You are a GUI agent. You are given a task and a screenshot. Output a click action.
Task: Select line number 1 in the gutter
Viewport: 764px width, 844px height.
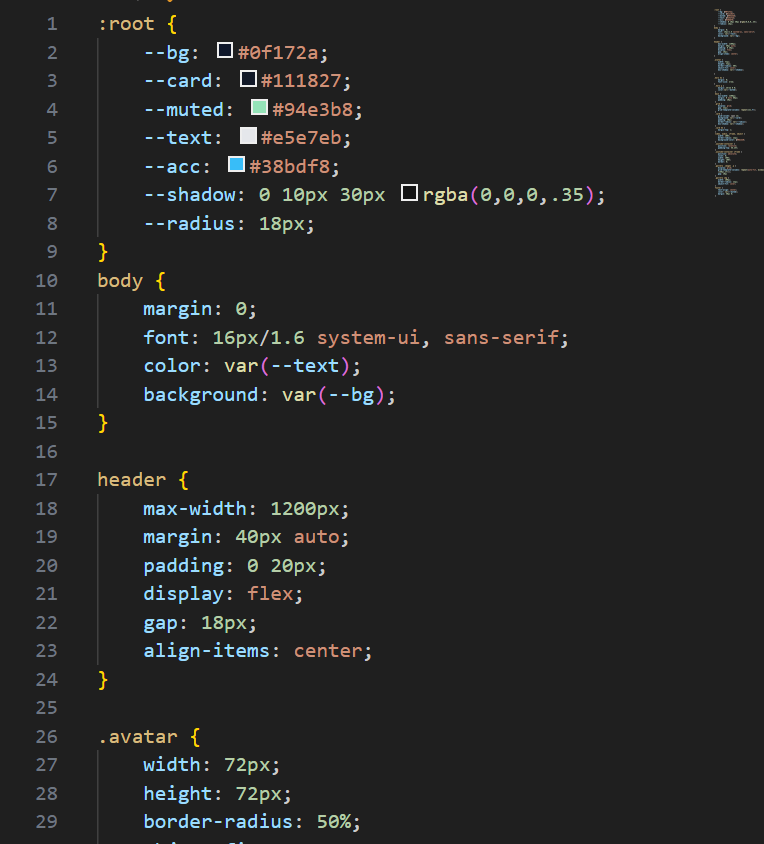(x=51, y=23)
